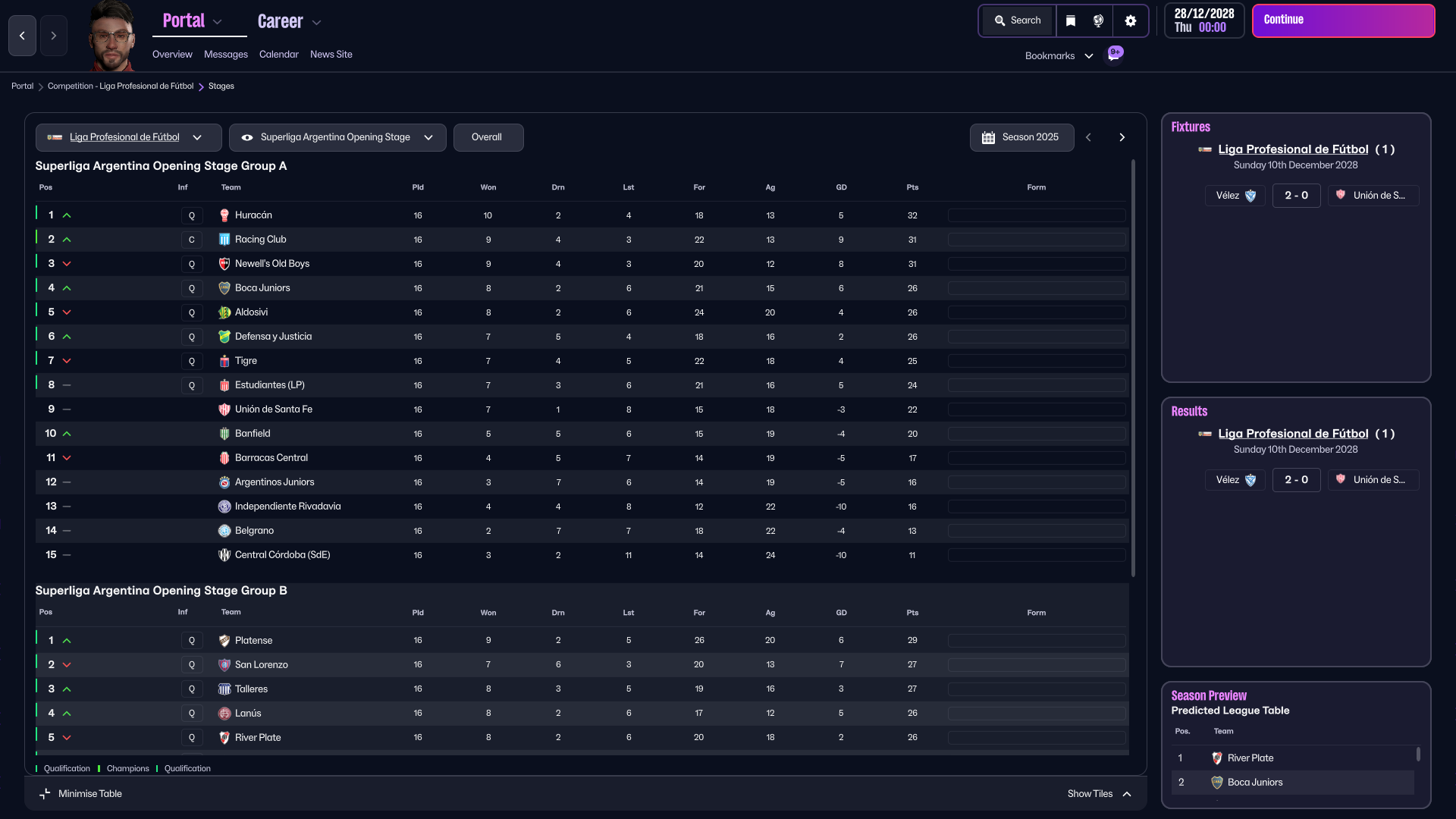Go forward with the right arrow button
The image size is (1456, 819).
pyautogui.click(x=53, y=36)
